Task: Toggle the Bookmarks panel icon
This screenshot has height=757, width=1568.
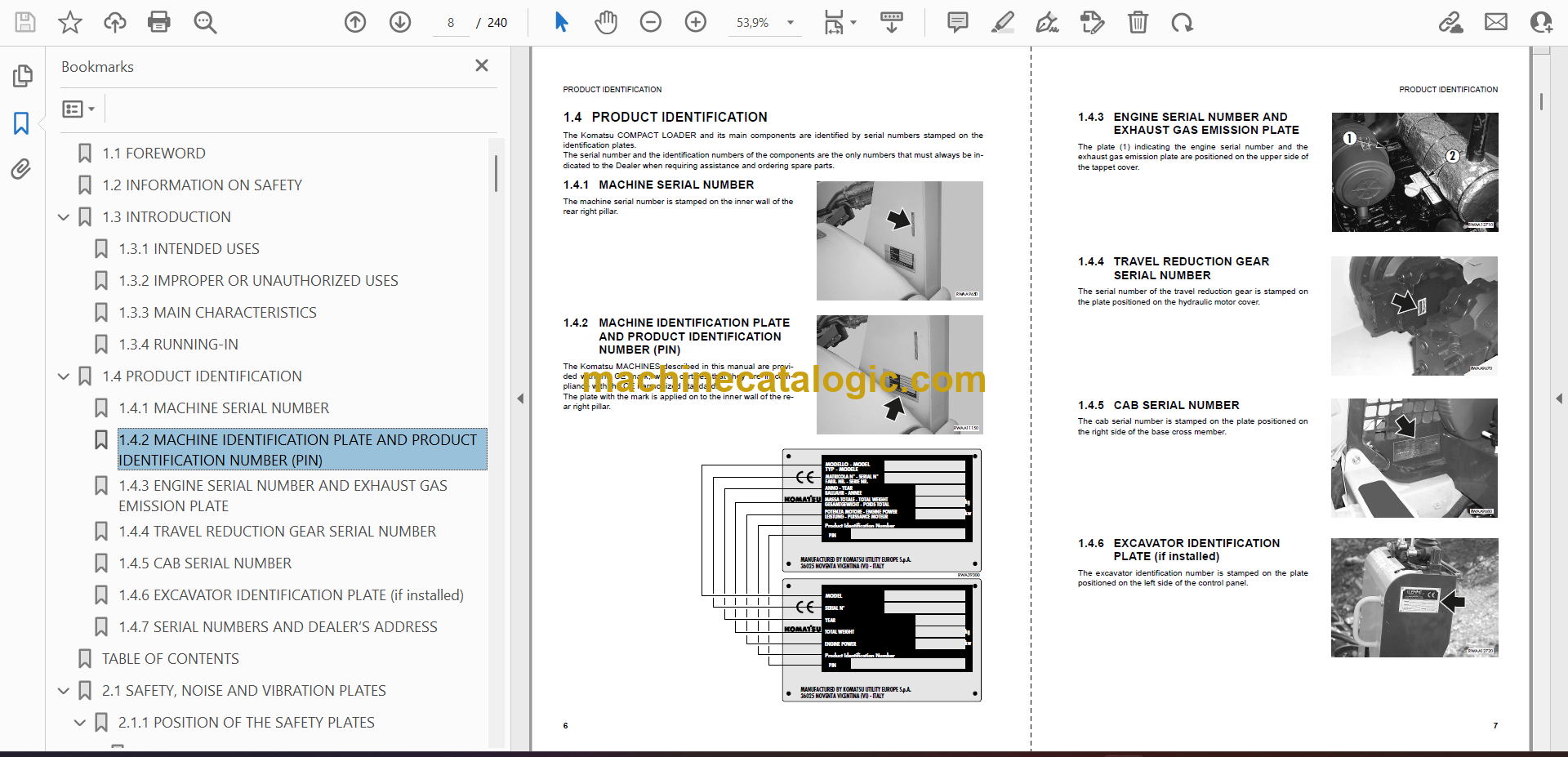Action: tap(22, 123)
